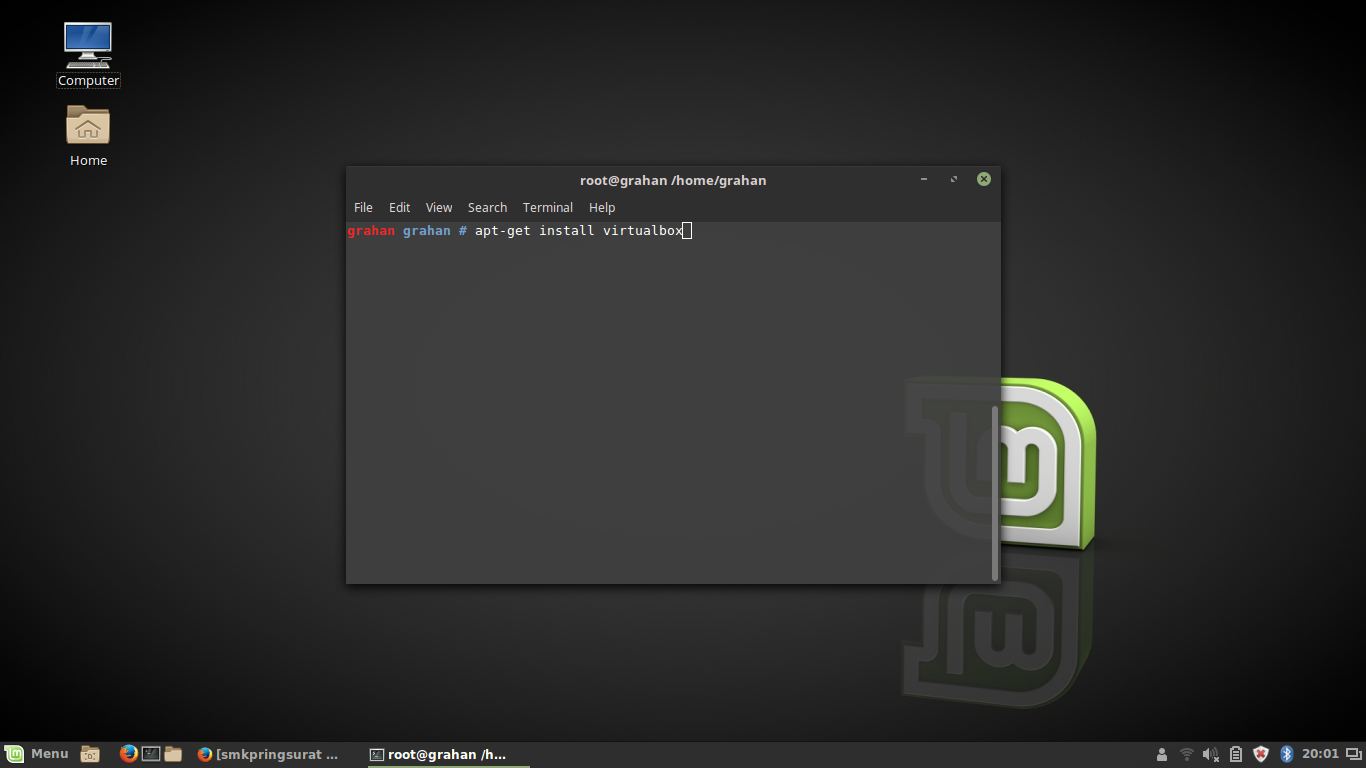Check battery status from the tray icon
Screen dimensions: 1366x768
tap(1235, 754)
